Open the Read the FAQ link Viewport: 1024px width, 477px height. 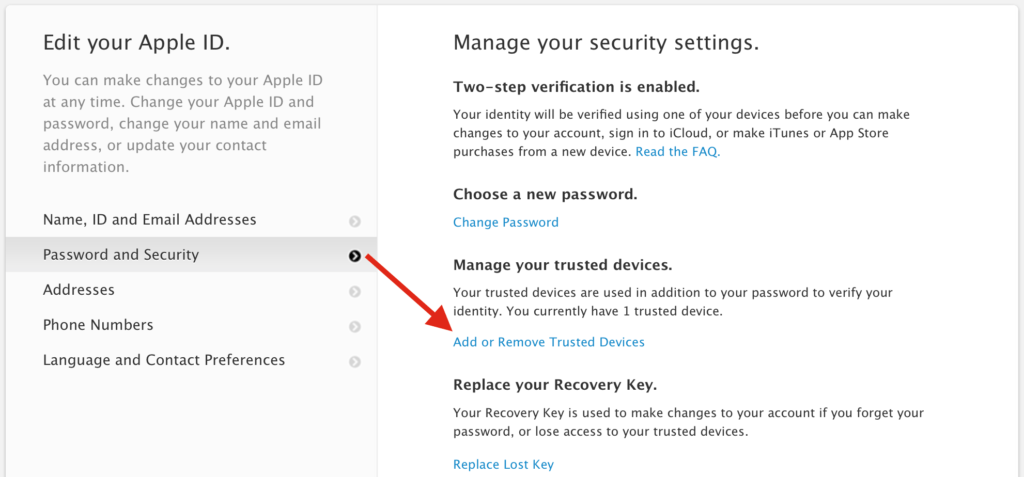677,152
